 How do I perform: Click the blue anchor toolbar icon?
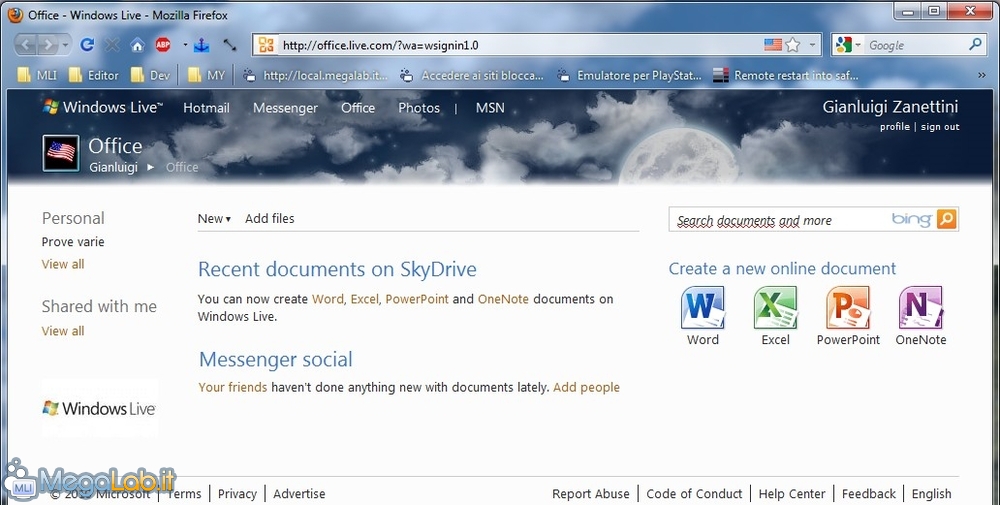202,45
